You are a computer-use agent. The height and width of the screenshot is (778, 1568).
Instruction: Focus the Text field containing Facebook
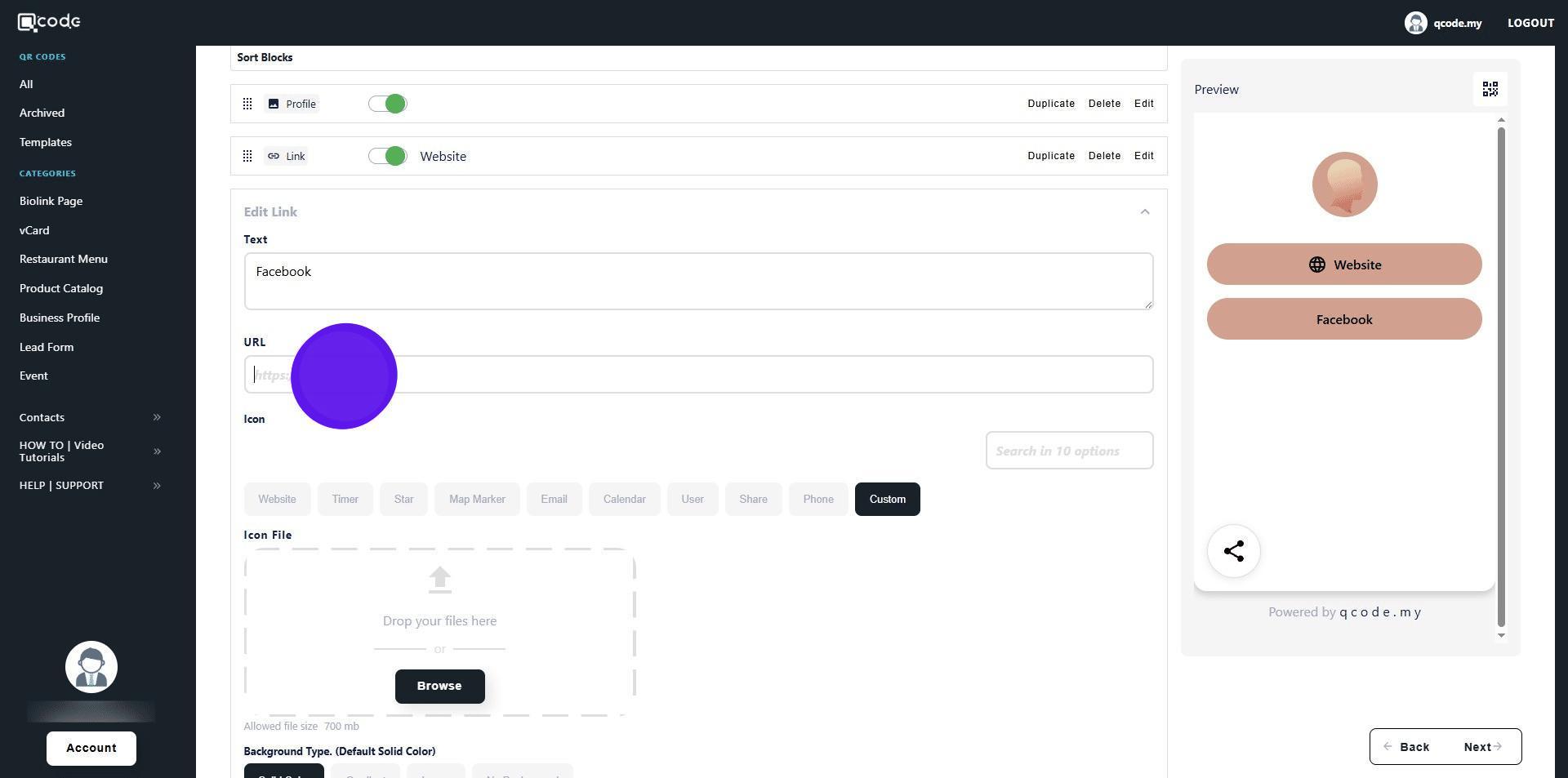click(698, 282)
